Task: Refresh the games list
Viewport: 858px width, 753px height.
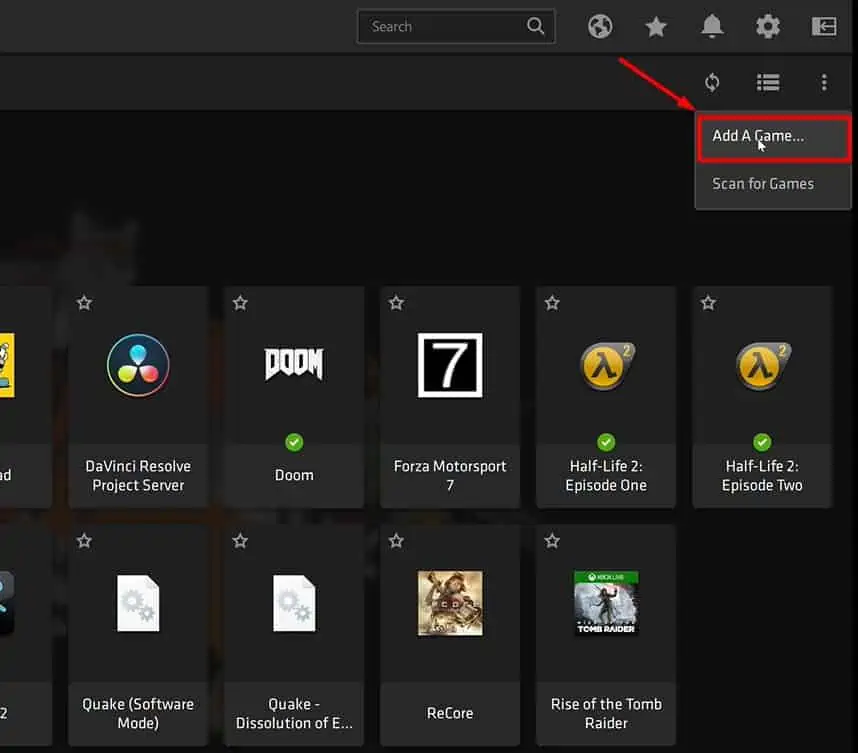Action: coord(712,83)
